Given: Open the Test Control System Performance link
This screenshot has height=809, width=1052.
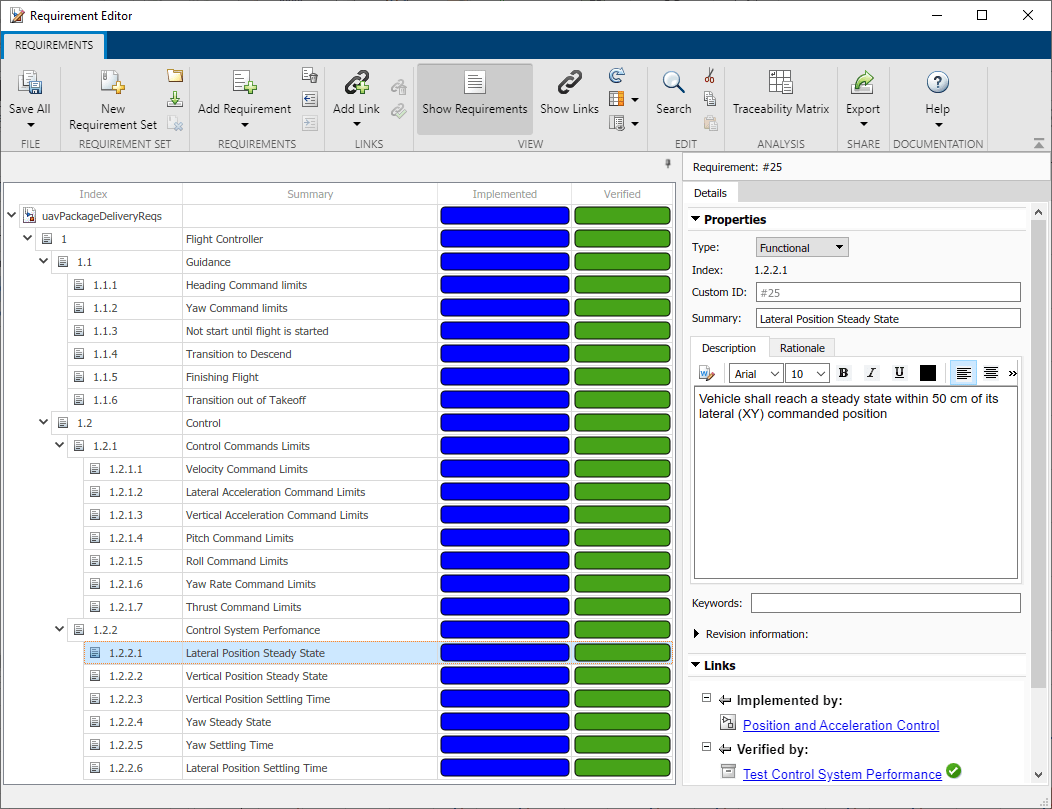Looking at the screenshot, I should tap(841, 774).
